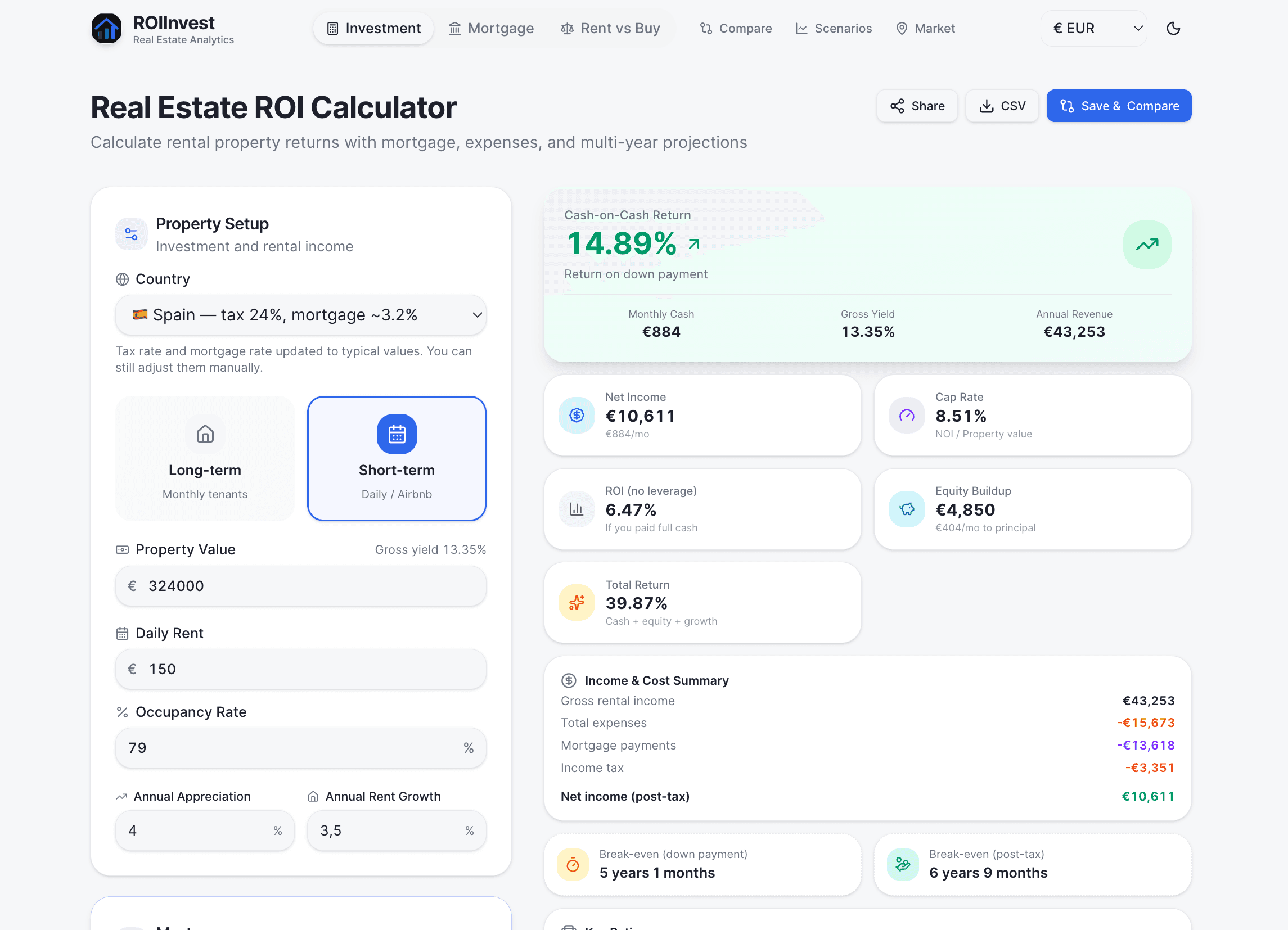
Task: Click the banknote icon beside Property Value
Action: pos(122,549)
